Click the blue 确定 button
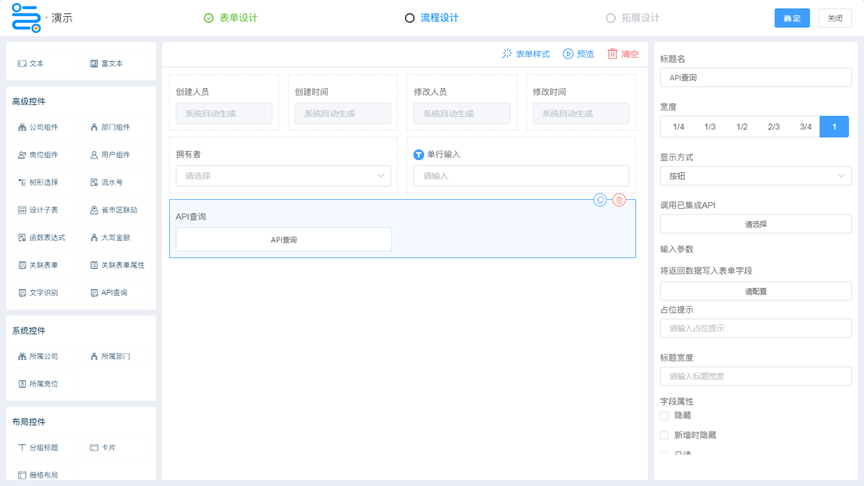Viewport: 864px width, 486px height. pos(791,18)
